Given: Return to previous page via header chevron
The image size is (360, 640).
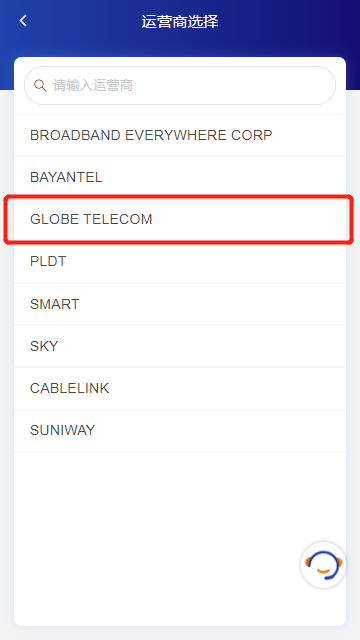Looking at the screenshot, I should point(23,20).
